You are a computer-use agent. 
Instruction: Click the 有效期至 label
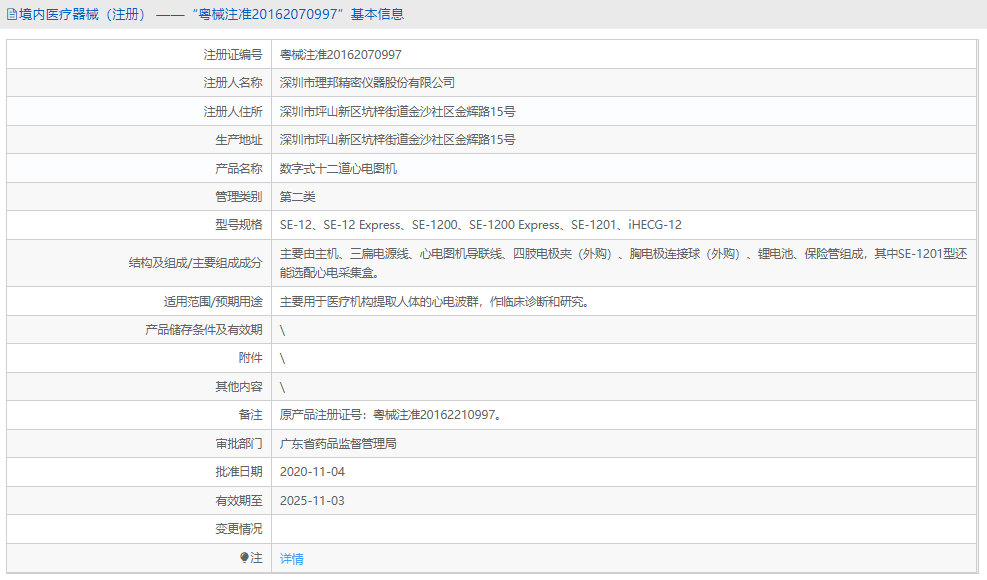tap(239, 501)
